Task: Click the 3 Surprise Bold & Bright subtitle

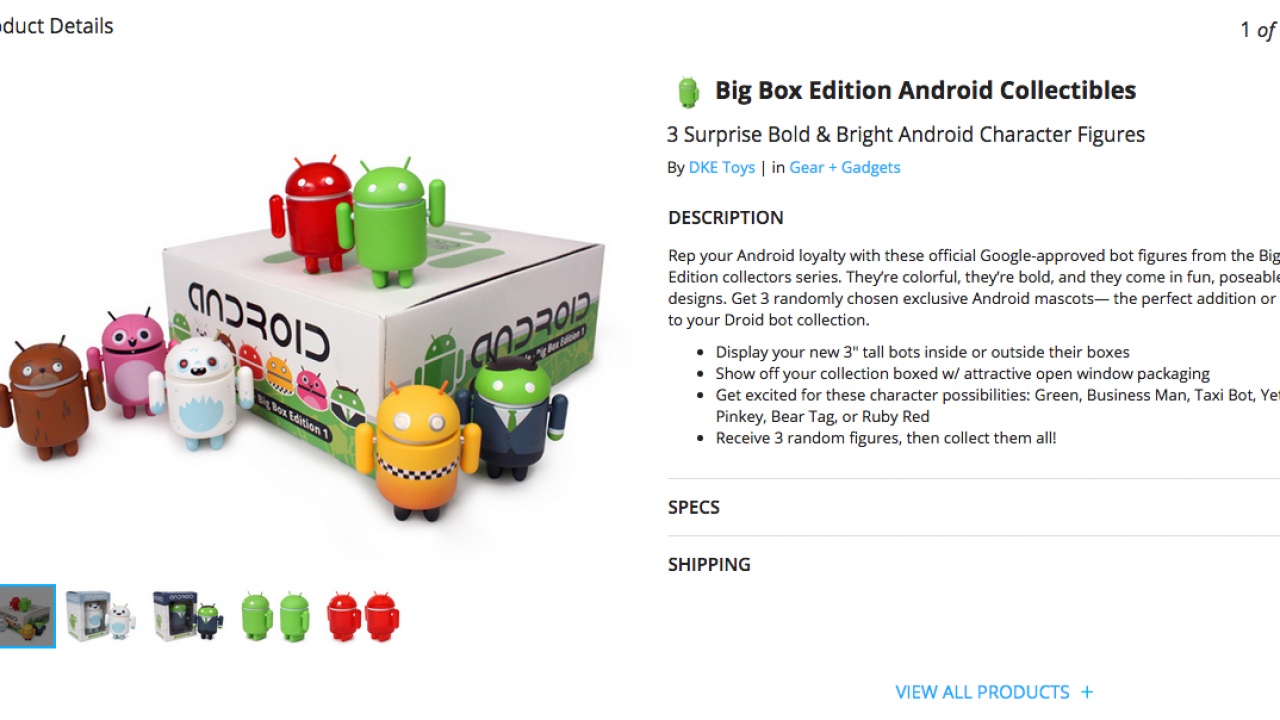Action: 906,135
